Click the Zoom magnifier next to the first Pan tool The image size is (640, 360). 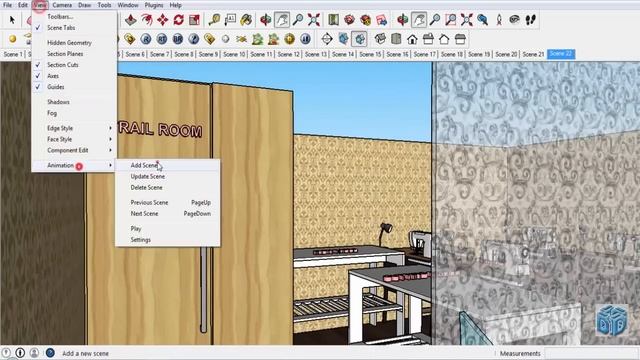pyautogui.click(x=298, y=20)
